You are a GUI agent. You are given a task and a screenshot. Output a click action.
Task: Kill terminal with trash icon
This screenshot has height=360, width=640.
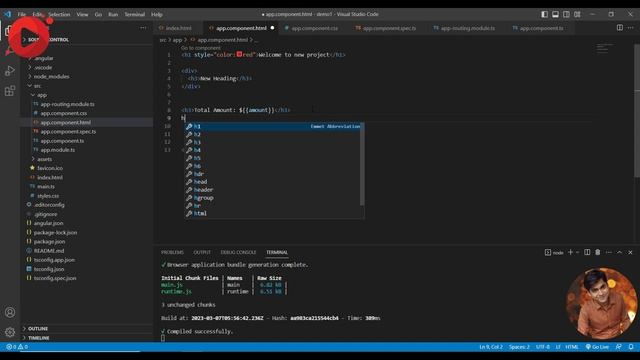click(598, 252)
